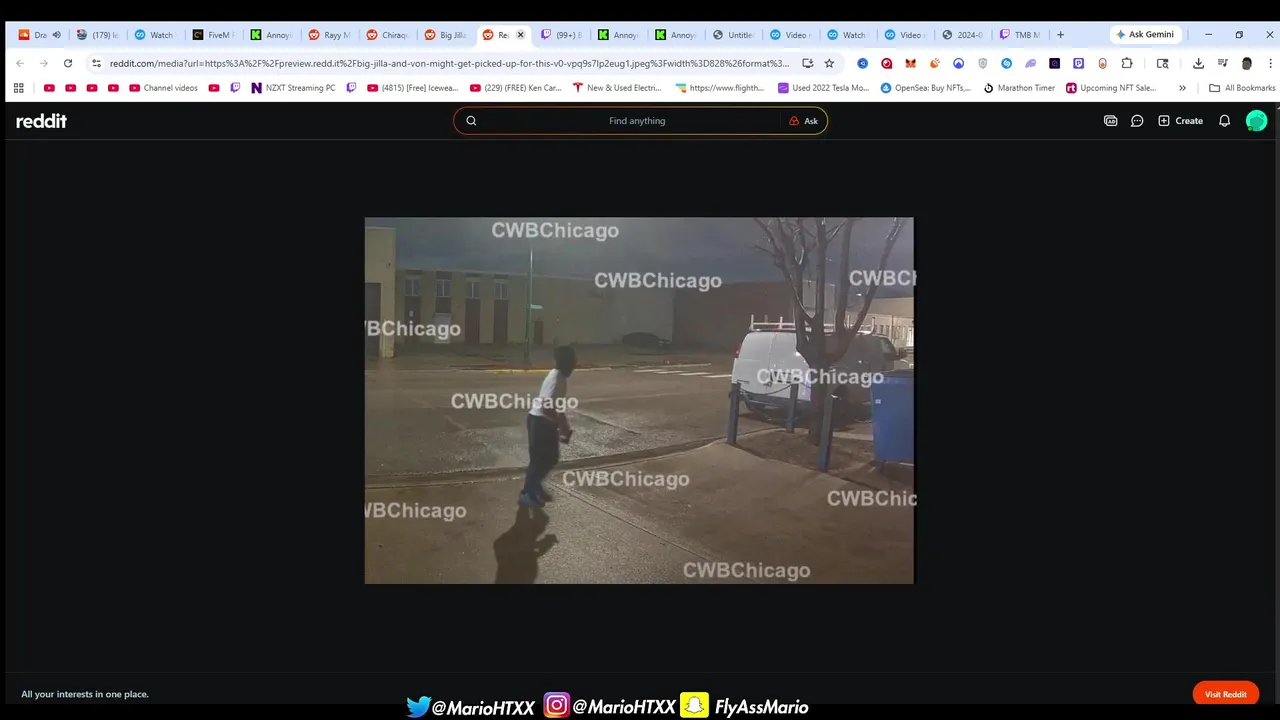Click Create post button
The width and height of the screenshot is (1280, 720).
pos(1180,121)
